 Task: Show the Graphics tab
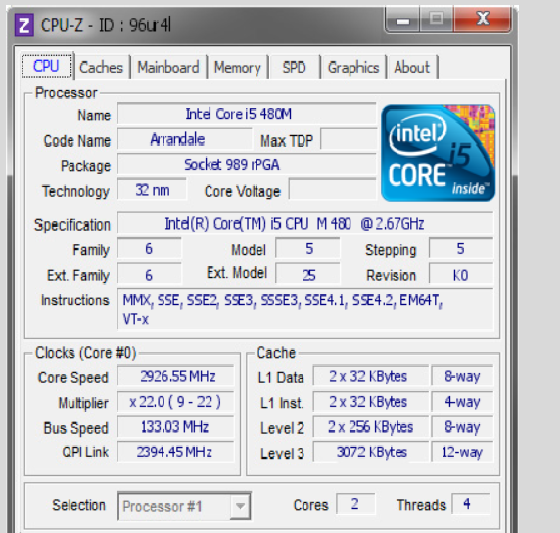pos(354,68)
